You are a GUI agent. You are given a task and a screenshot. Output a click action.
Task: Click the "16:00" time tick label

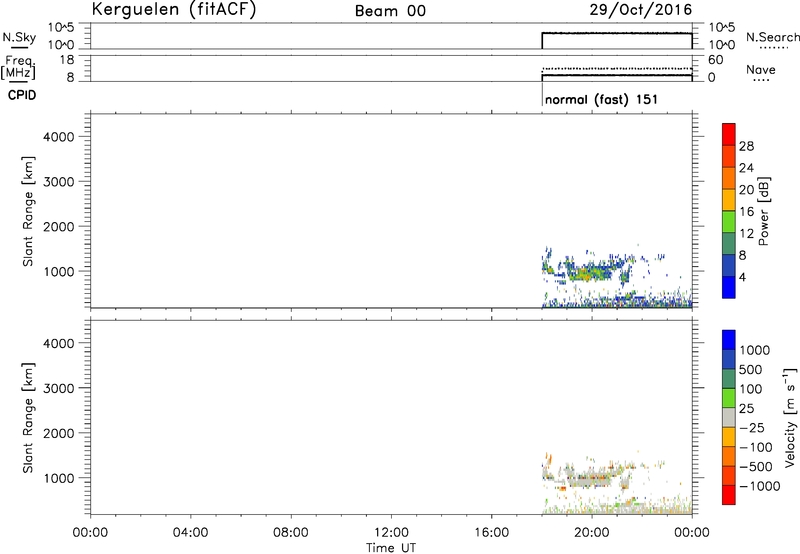[x=491, y=533]
